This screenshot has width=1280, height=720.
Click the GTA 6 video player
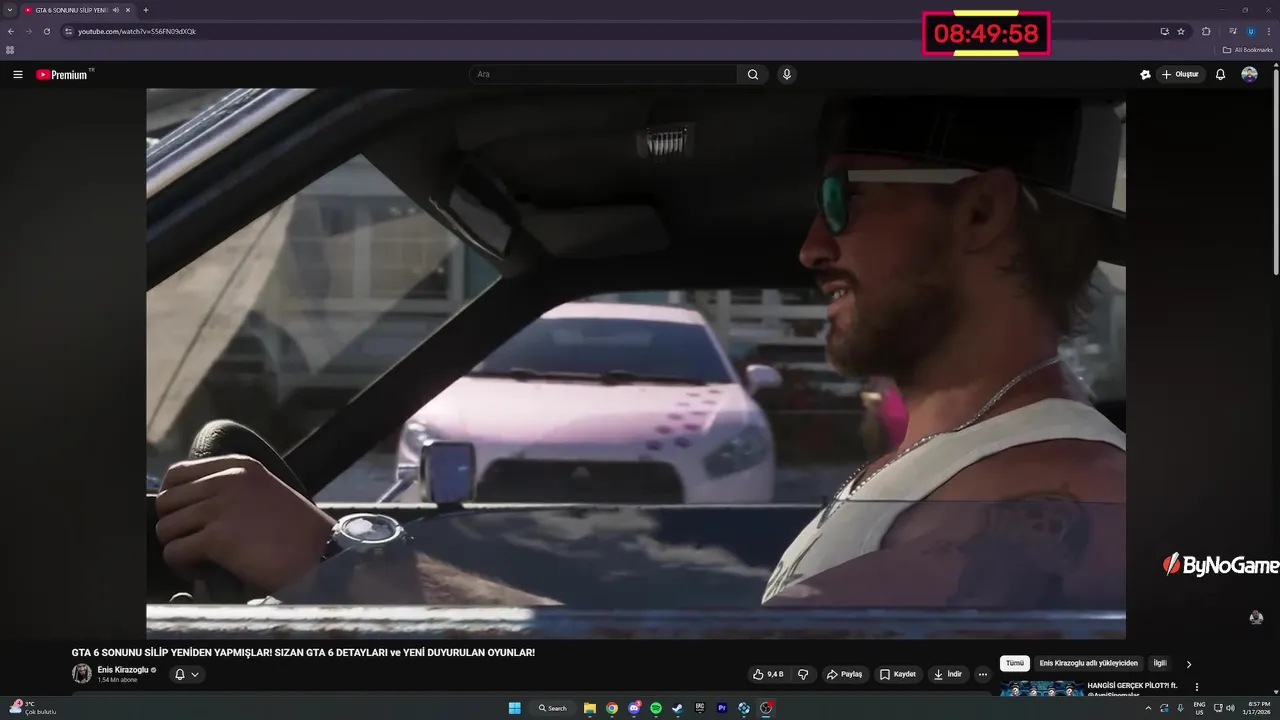point(636,363)
